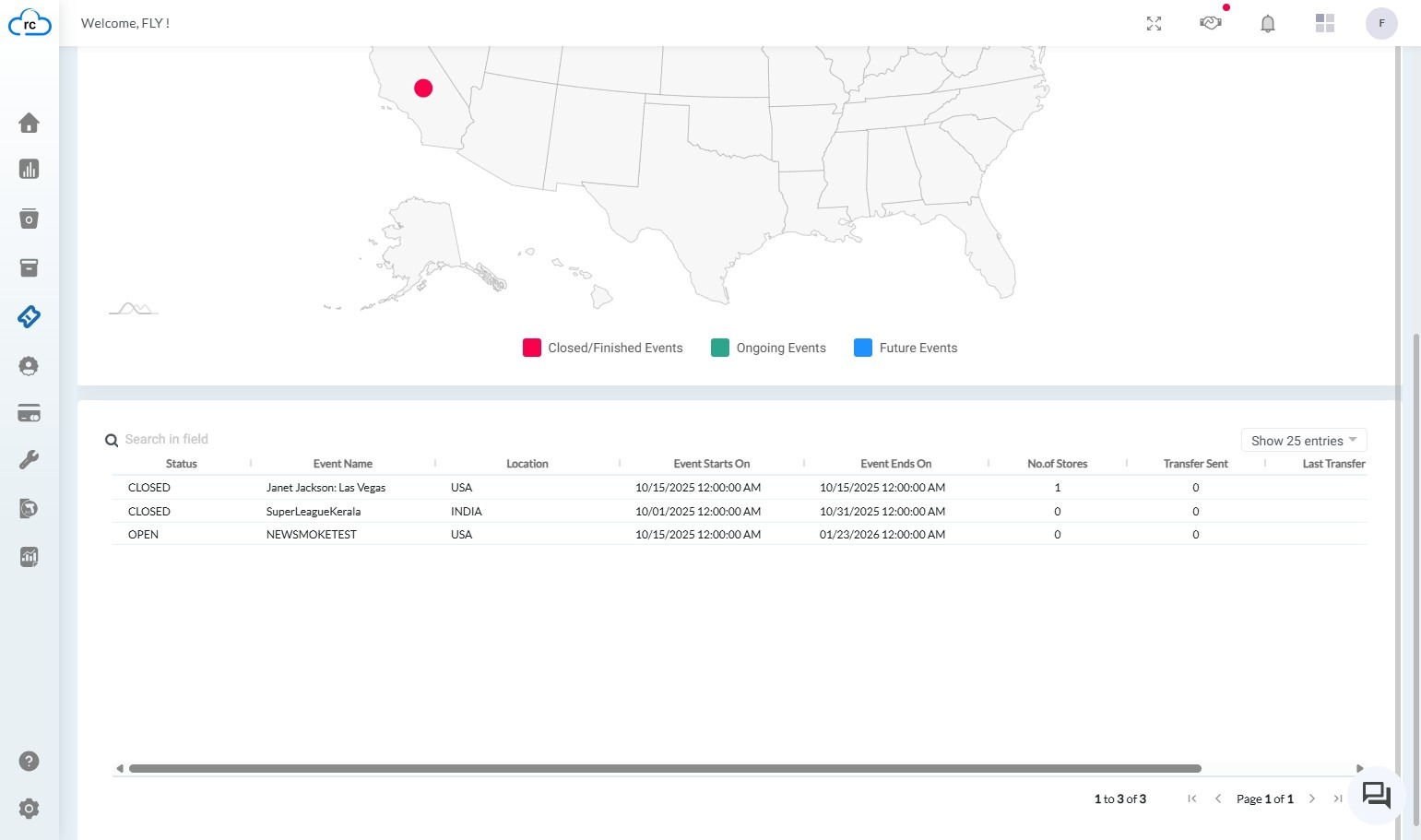The image size is (1421, 840).
Task: Select the blue ticket events sidebar icon
Action: 29,316
